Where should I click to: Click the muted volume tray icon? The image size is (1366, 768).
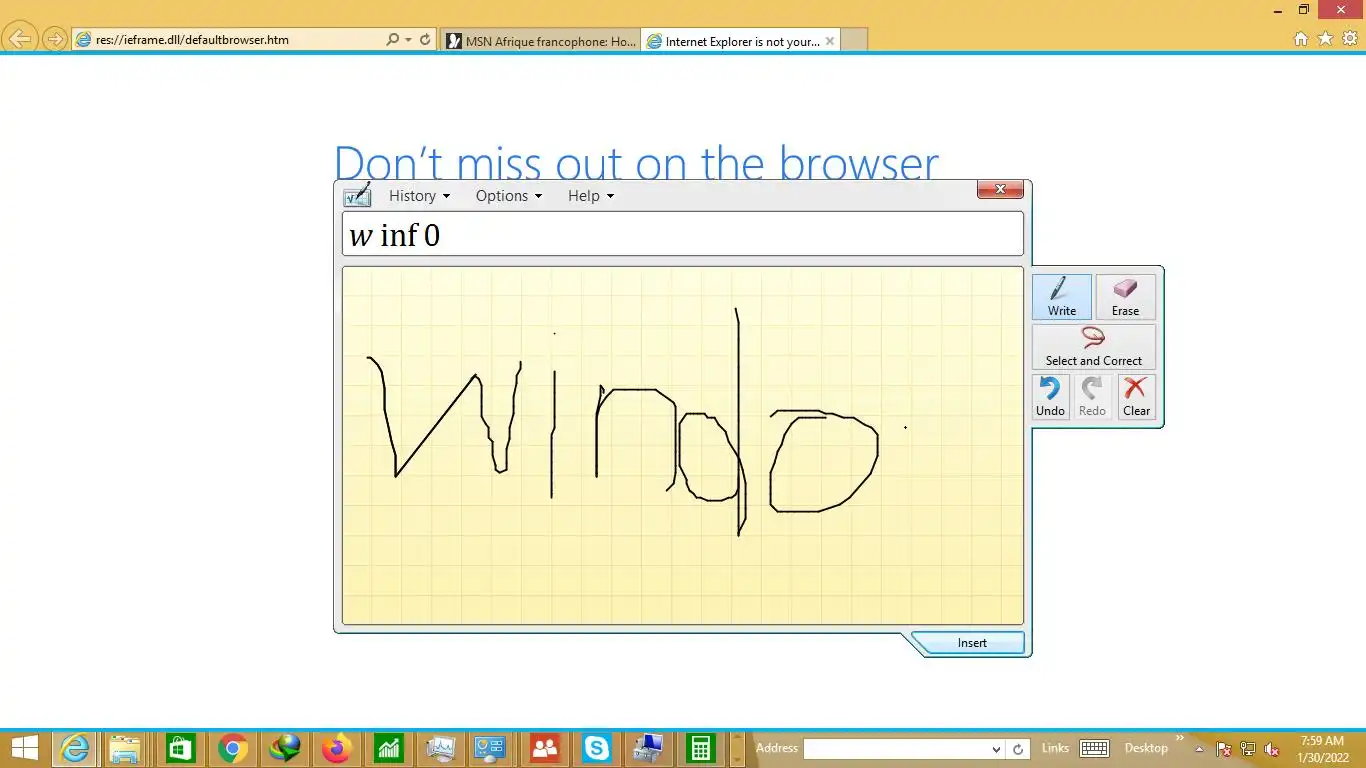pyautogui.click(x=1272, y=749)
